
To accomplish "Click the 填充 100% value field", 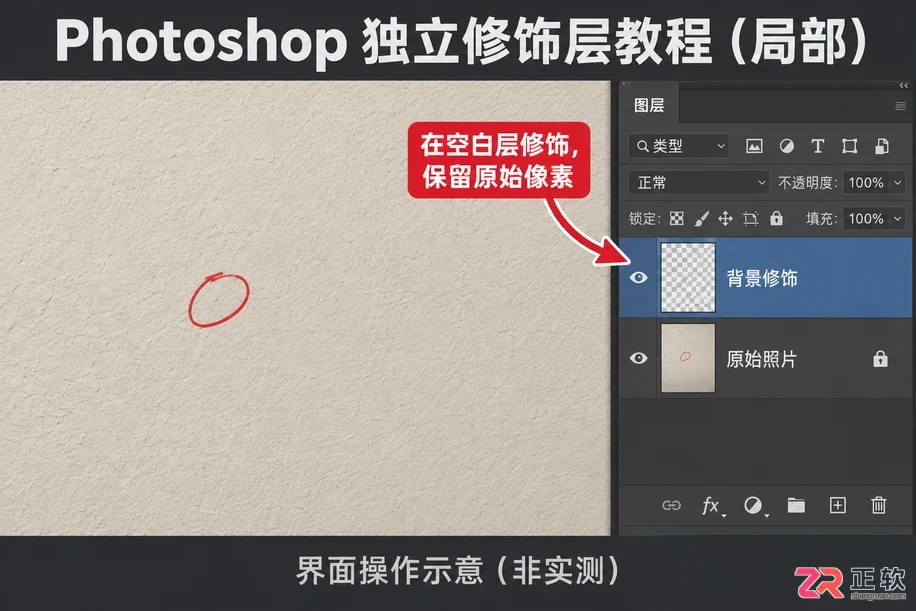I will [x=866, y=218].
